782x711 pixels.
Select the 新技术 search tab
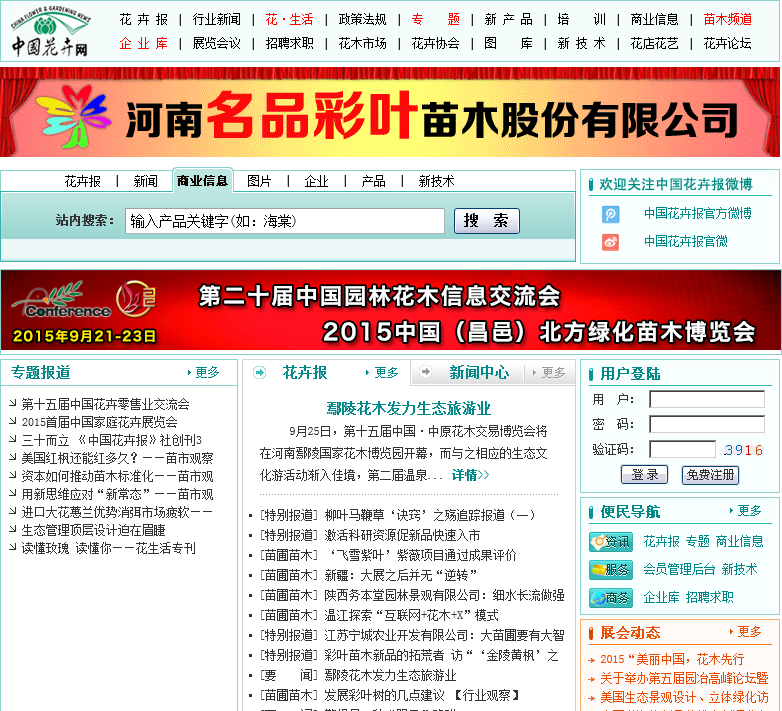click(436, 181)
